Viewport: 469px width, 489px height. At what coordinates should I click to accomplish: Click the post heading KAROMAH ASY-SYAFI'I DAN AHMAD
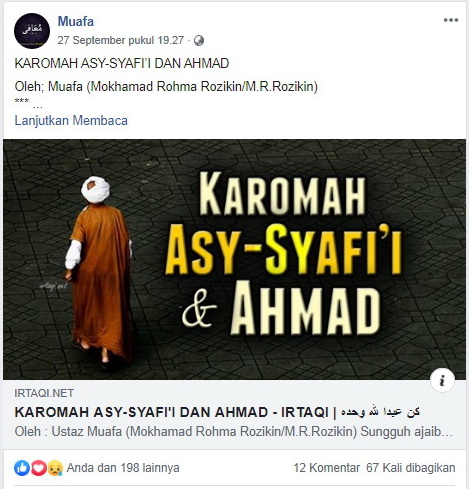click(122, 63)
